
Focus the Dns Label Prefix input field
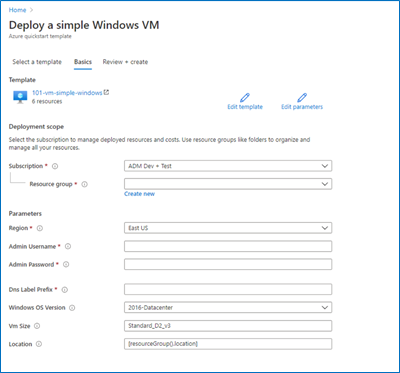click(228, 289)
